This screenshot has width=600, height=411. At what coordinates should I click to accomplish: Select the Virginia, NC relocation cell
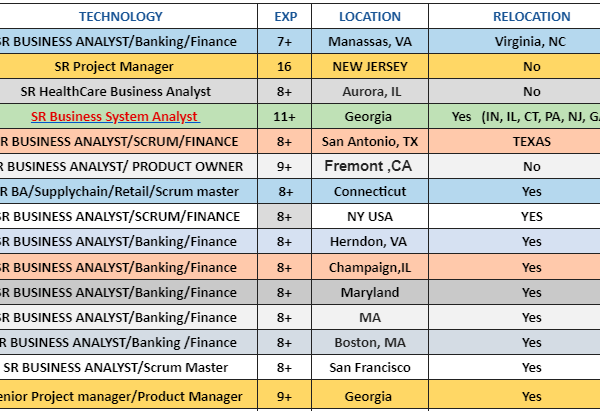point(531,41)
